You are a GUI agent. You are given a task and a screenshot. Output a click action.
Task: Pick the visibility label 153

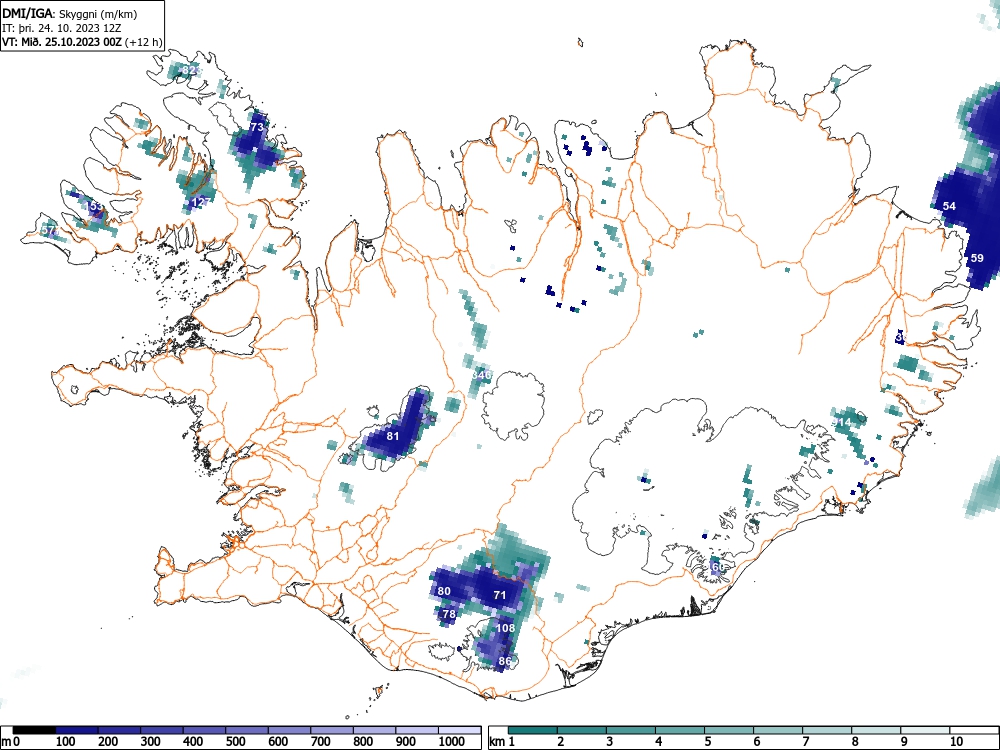coord(93,206)
